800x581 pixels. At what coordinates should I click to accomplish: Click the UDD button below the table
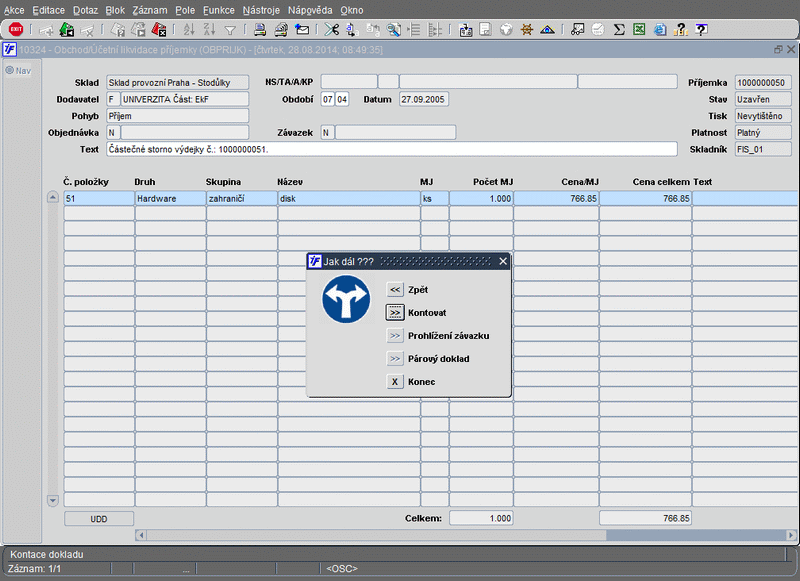(x=98, y=518)
